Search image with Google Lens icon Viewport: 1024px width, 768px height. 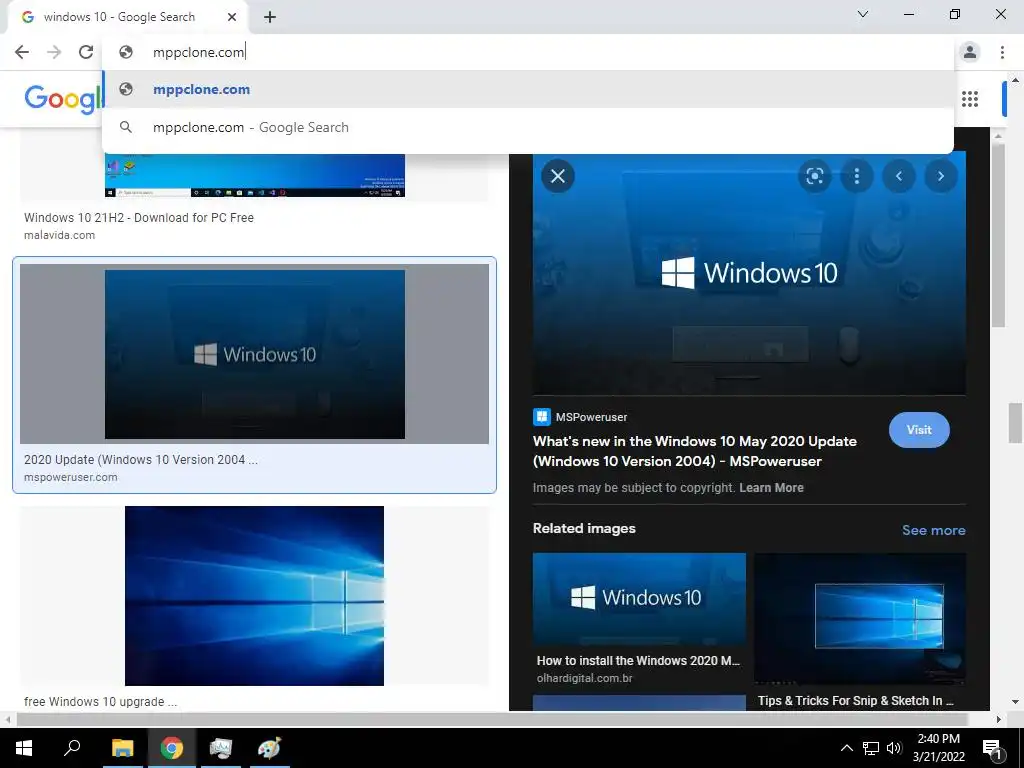[814, 176]
